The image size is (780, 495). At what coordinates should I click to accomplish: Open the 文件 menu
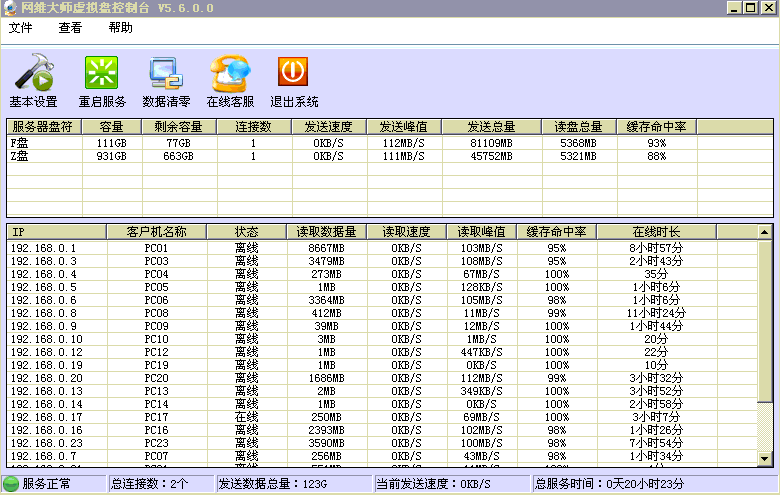click(21, 28)
